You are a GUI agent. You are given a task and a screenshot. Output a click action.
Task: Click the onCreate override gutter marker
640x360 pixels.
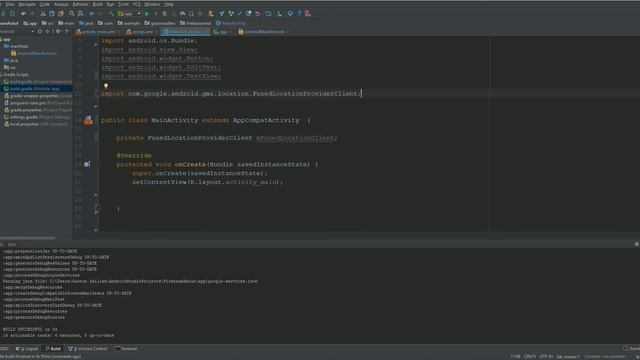pos(87,164)
